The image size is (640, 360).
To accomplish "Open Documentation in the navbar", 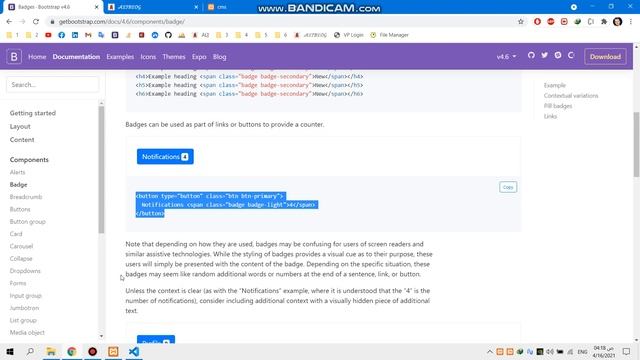I will click(x=76, y=57).
